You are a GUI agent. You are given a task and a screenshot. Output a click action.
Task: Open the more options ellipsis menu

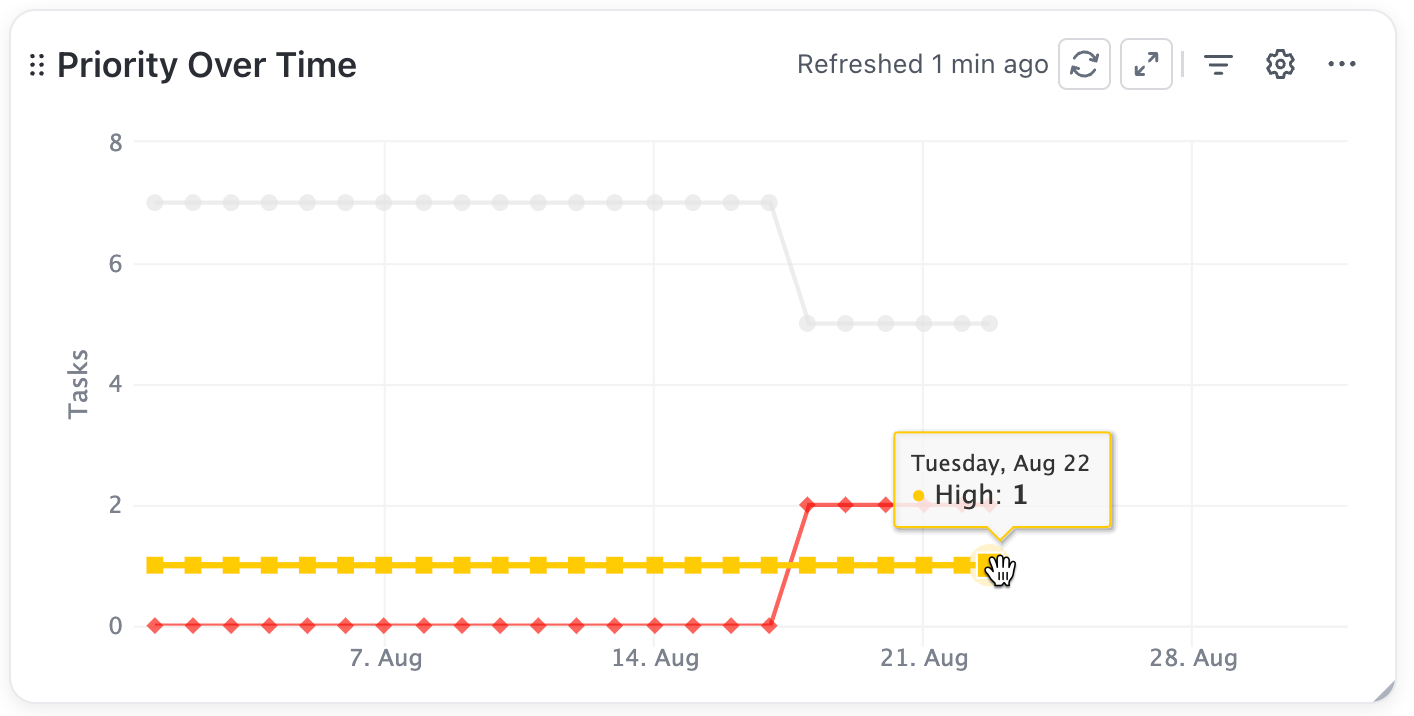pos(1341,65)
